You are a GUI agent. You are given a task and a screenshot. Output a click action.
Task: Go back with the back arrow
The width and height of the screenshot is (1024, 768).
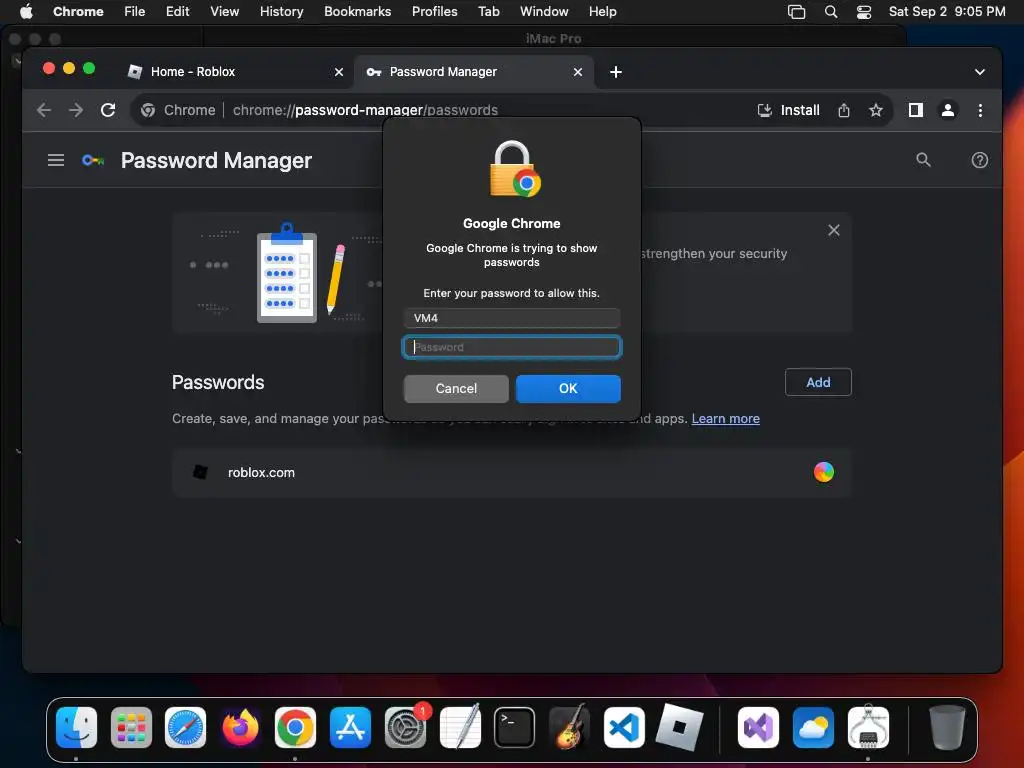[x=44, y=110]
